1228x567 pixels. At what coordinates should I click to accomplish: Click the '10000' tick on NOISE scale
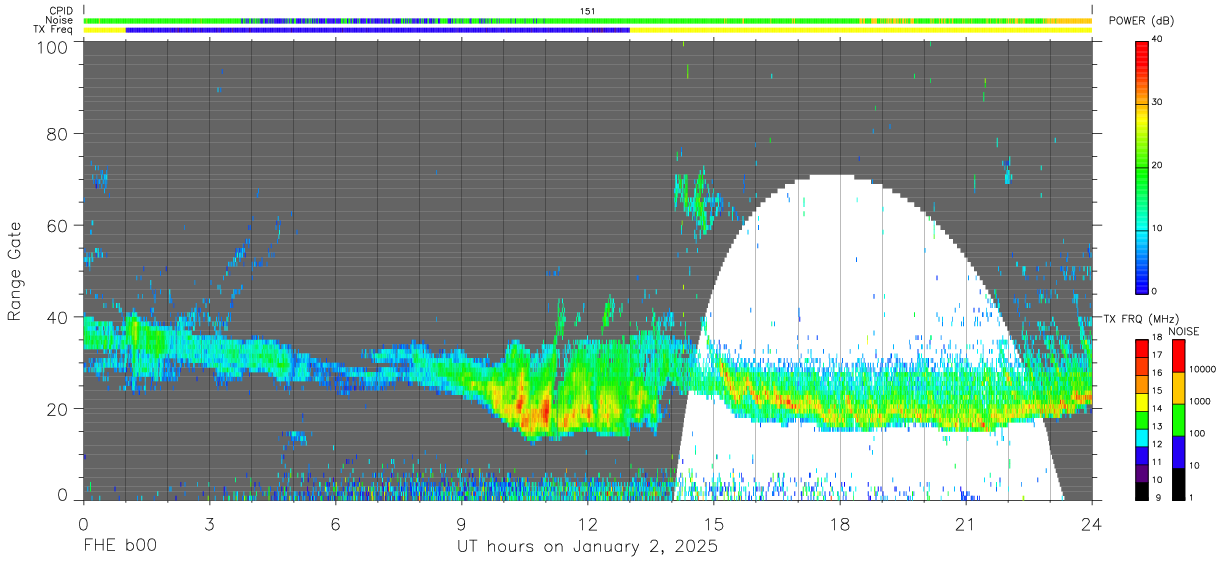(1202, 370)
